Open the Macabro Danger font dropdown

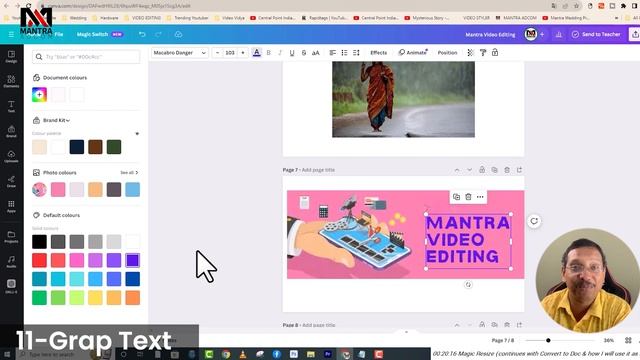(180, 53)
